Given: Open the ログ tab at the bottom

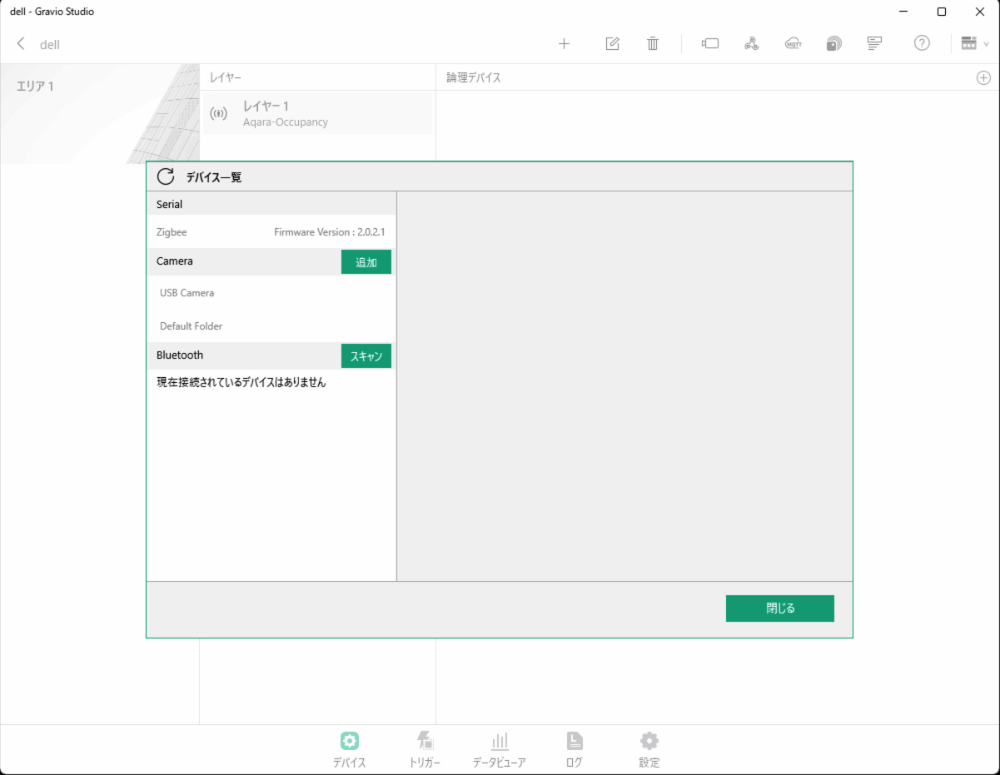Looking at the screenshot, I should click(574, 748).
